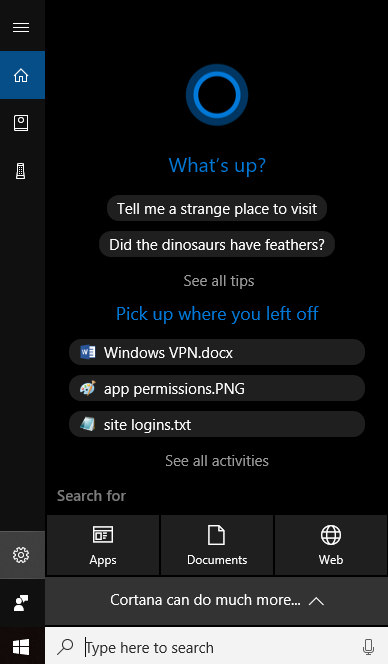Image resolution: width=388 pixels, height=664 pixels.
Task: Click the Cortana circle logo
Action: 217,95
